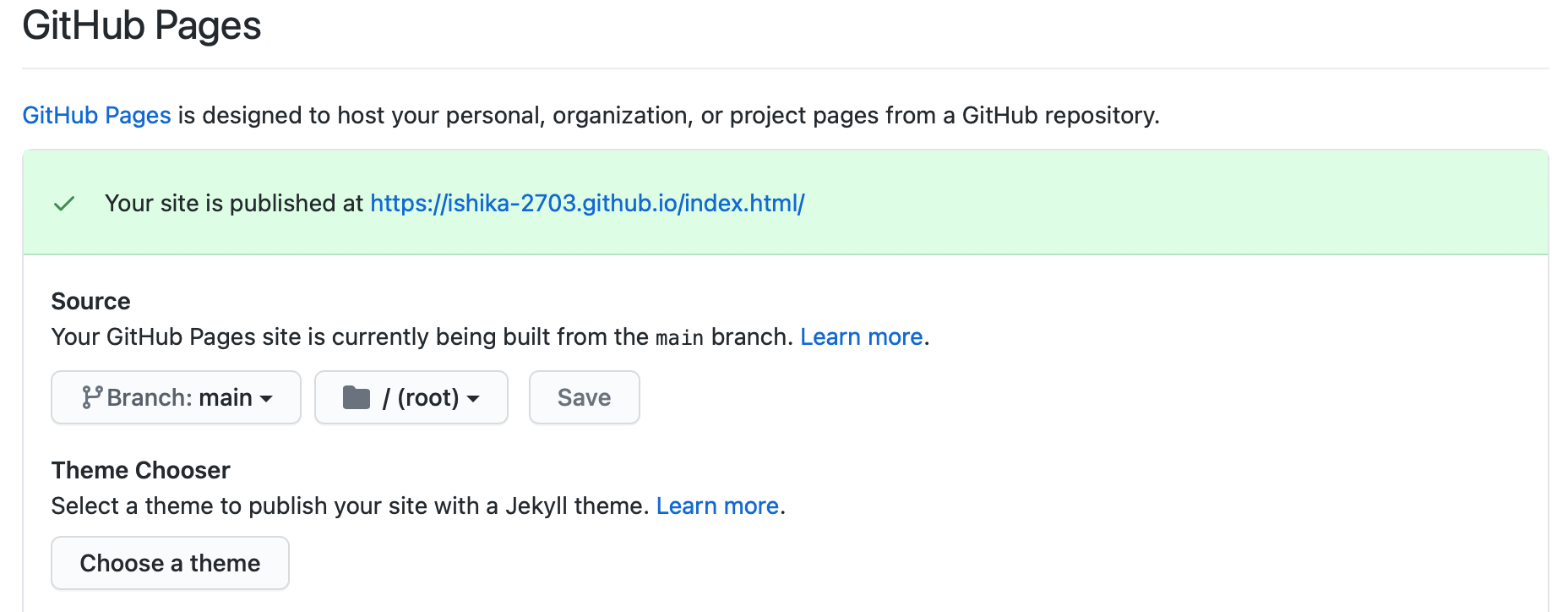Image resolution: width=1568 pixels, height=612 pixels.
Task: Click the monospace main branch name text
Action: tap(679, 338)
